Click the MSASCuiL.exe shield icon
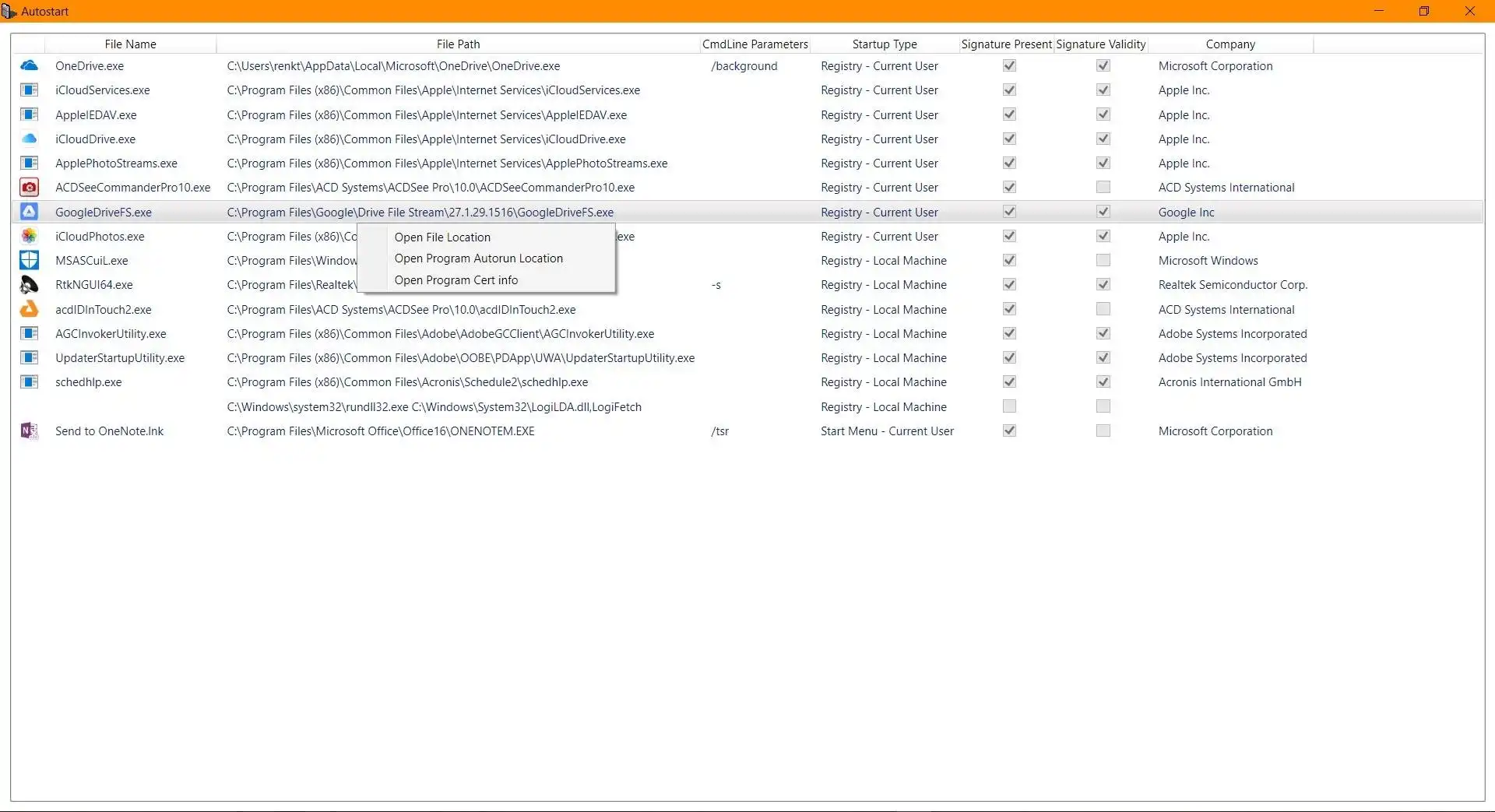 coord(29,260)
